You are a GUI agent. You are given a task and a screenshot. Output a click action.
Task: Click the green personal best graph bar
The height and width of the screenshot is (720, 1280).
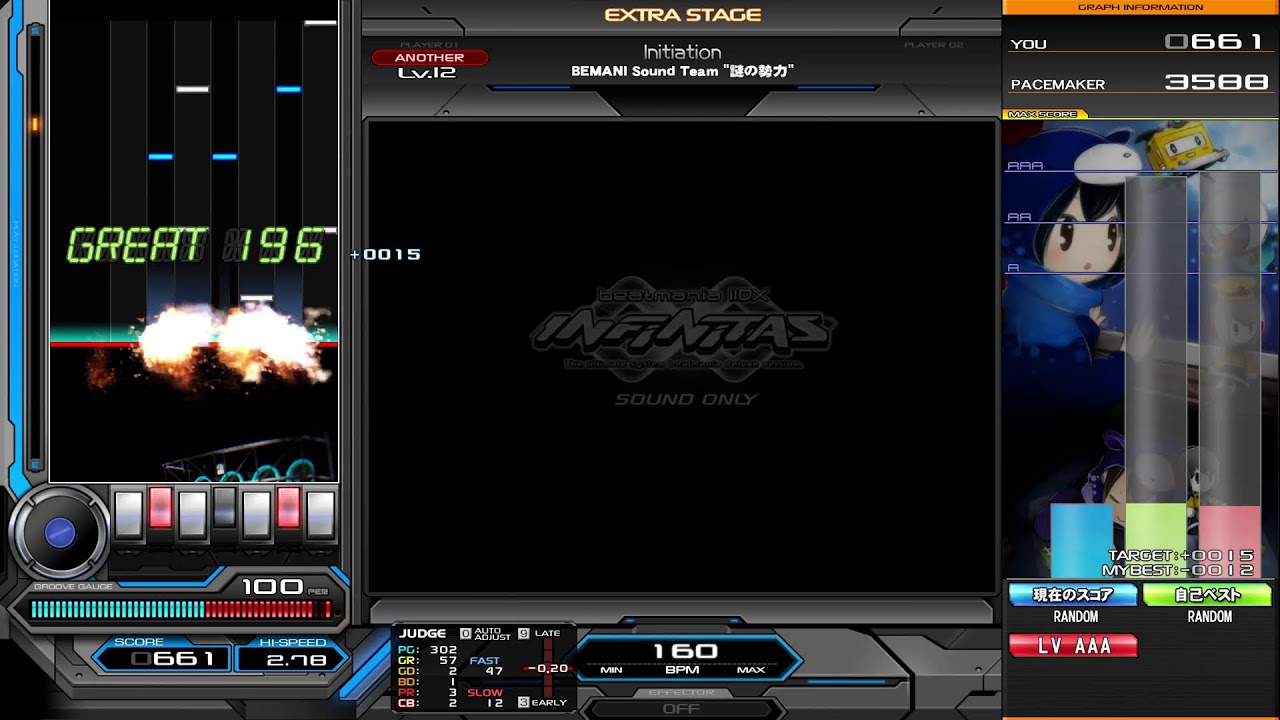point(1156,540)
